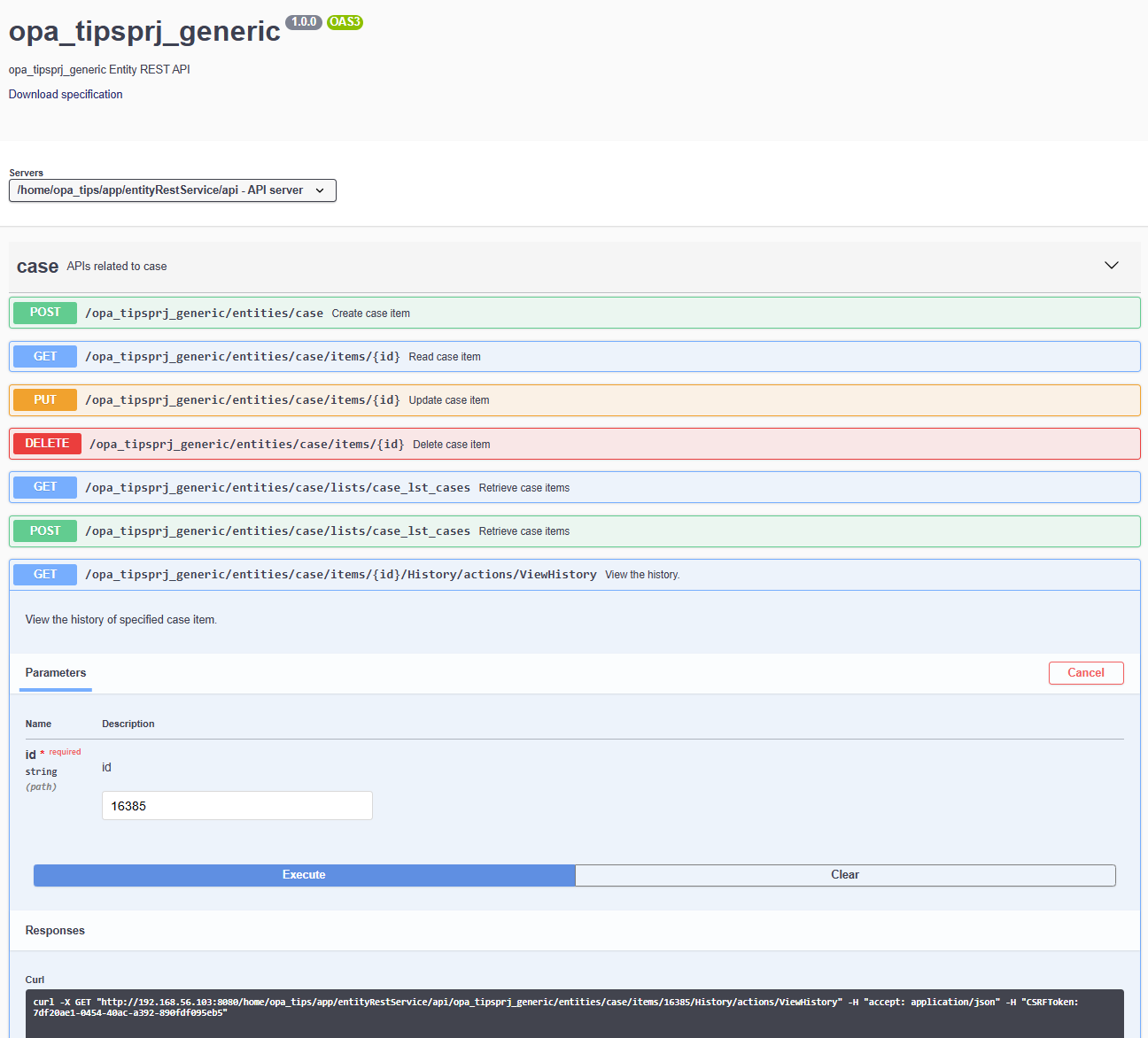This screenshot has width=1148, height=1038.
Task: Click the 'APIs related to case' description
Action: [117, 267]
